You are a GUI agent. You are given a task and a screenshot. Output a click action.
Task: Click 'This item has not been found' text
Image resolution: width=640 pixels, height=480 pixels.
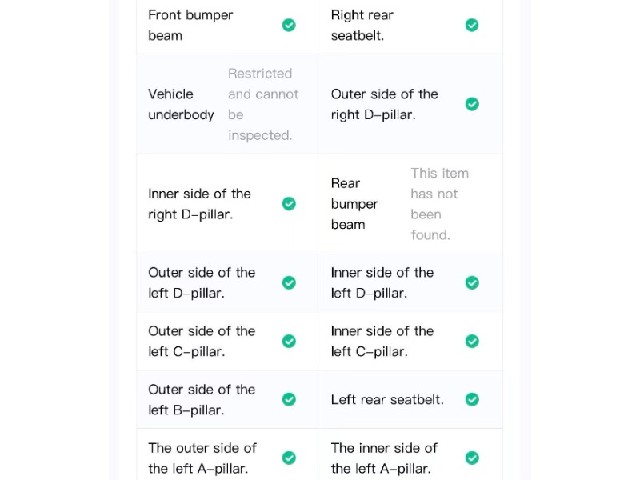440,204
